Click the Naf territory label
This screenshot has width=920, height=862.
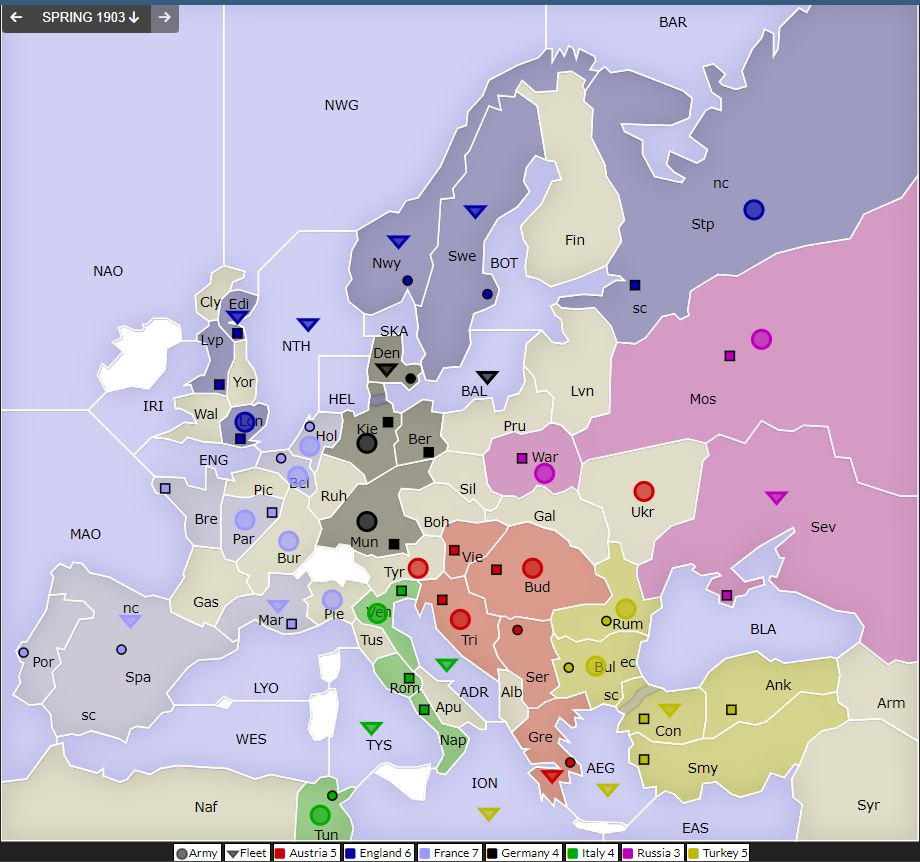pyautogui.click(x=206, y=807)
